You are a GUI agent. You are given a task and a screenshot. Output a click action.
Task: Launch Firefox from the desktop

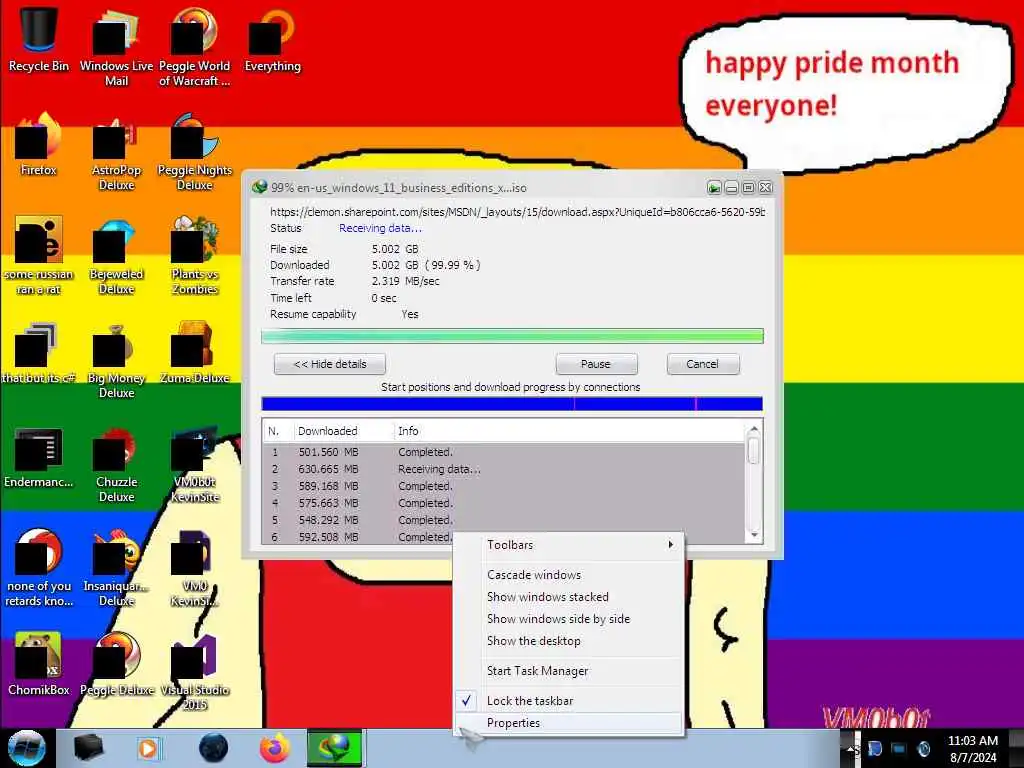[x=39, y=144]
